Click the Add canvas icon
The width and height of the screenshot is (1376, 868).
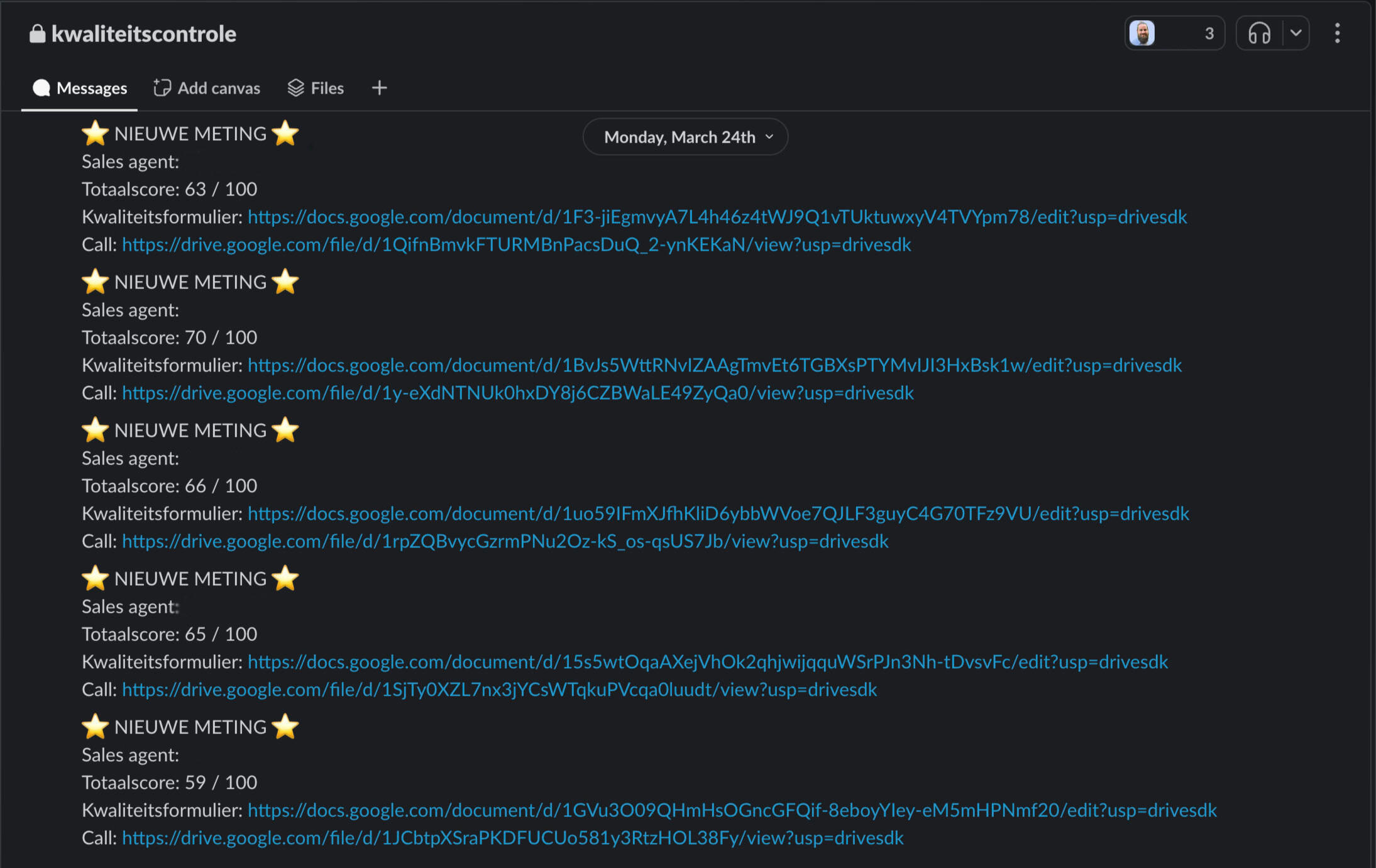coord(162,88)
